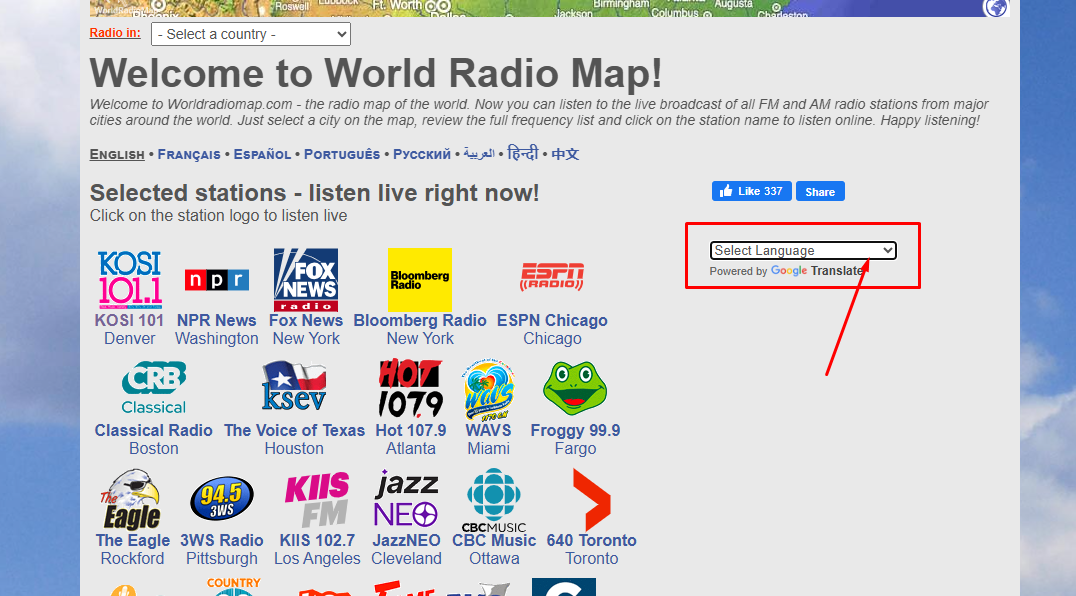The width and height of the screenshot is (1076, 596).
Task: Click the KIIS FM pink logo
Action: coord(317,499)
